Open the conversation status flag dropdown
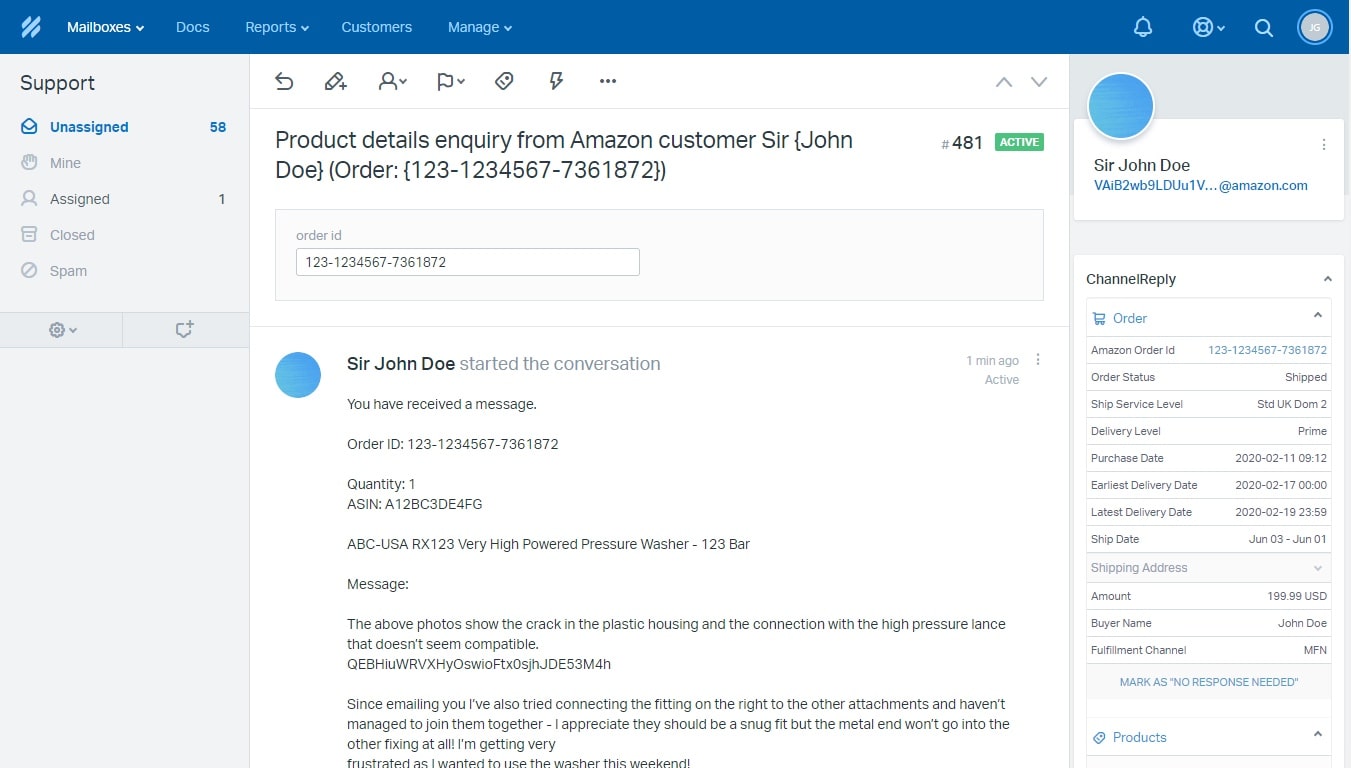The width and height of the screenshot is (1351, 768). tap(450, 81)
